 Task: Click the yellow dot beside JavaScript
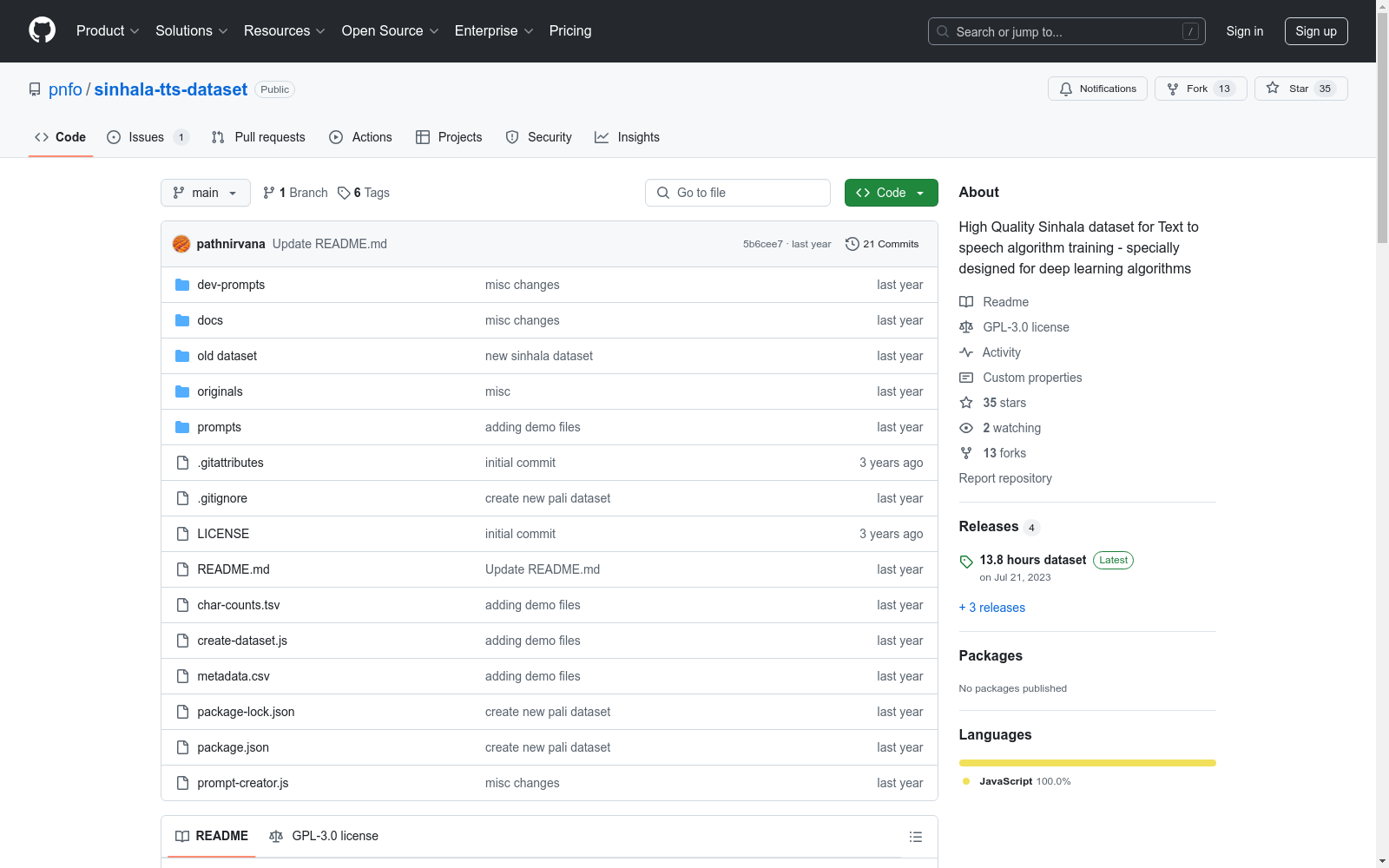966,781
